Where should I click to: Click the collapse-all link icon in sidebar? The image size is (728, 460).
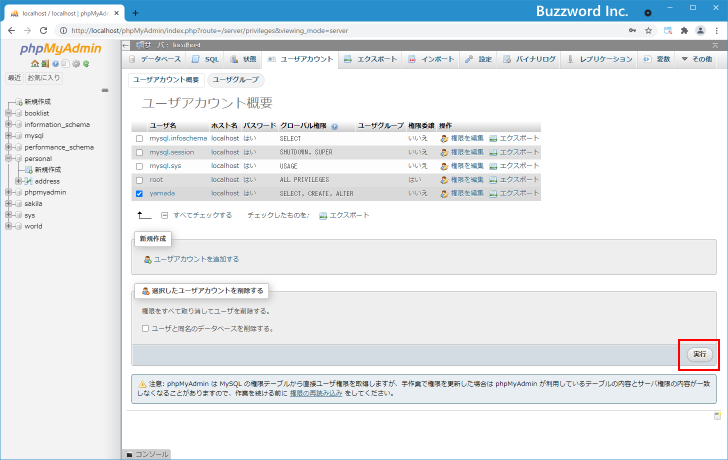(x=105, y=90)
